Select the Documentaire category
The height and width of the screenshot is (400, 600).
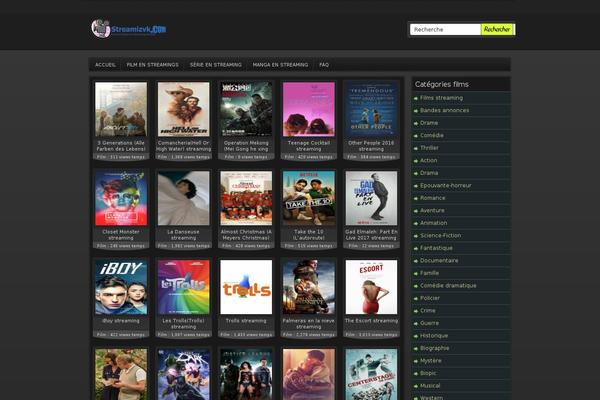(439, 261)
